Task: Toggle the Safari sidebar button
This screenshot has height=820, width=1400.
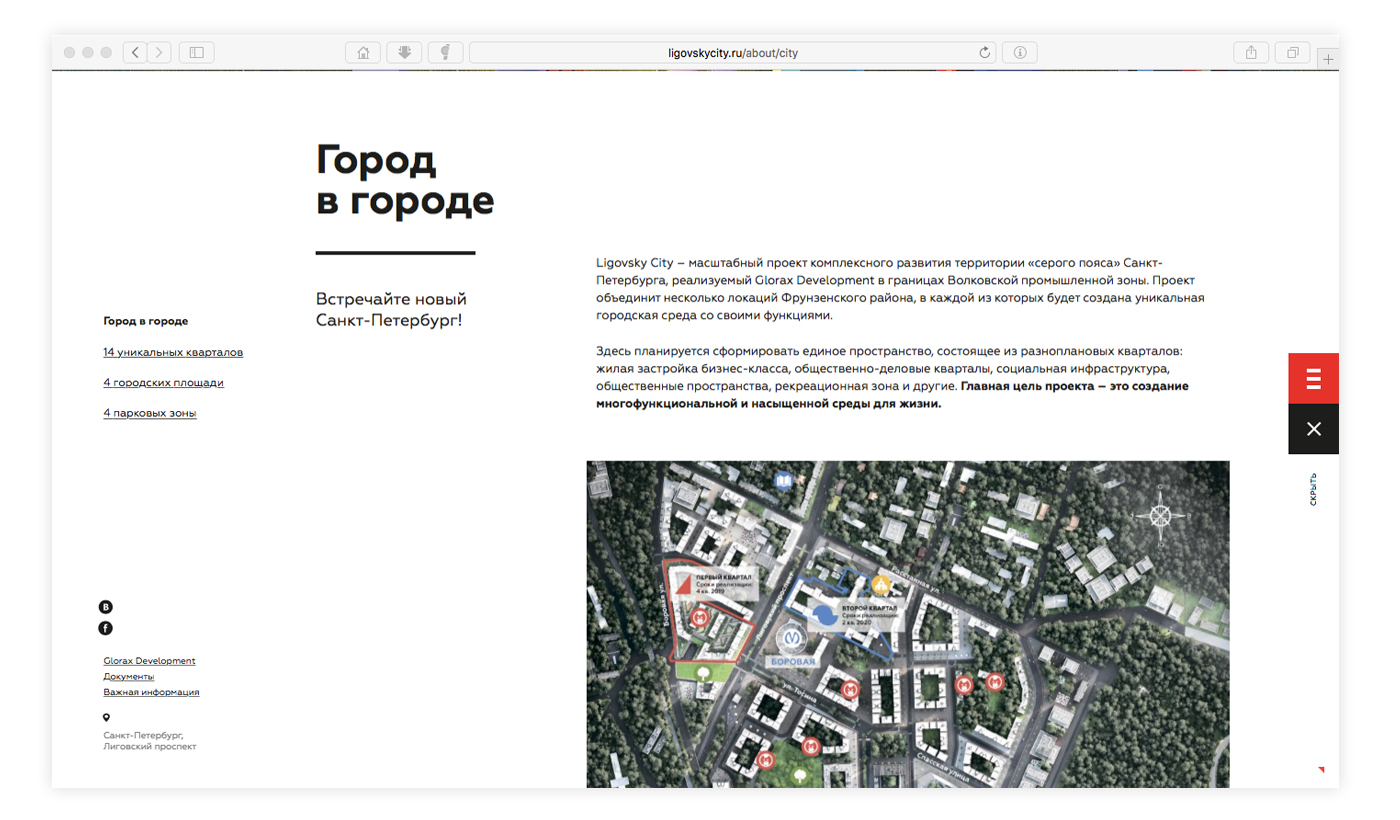Action: click(197, 52)
